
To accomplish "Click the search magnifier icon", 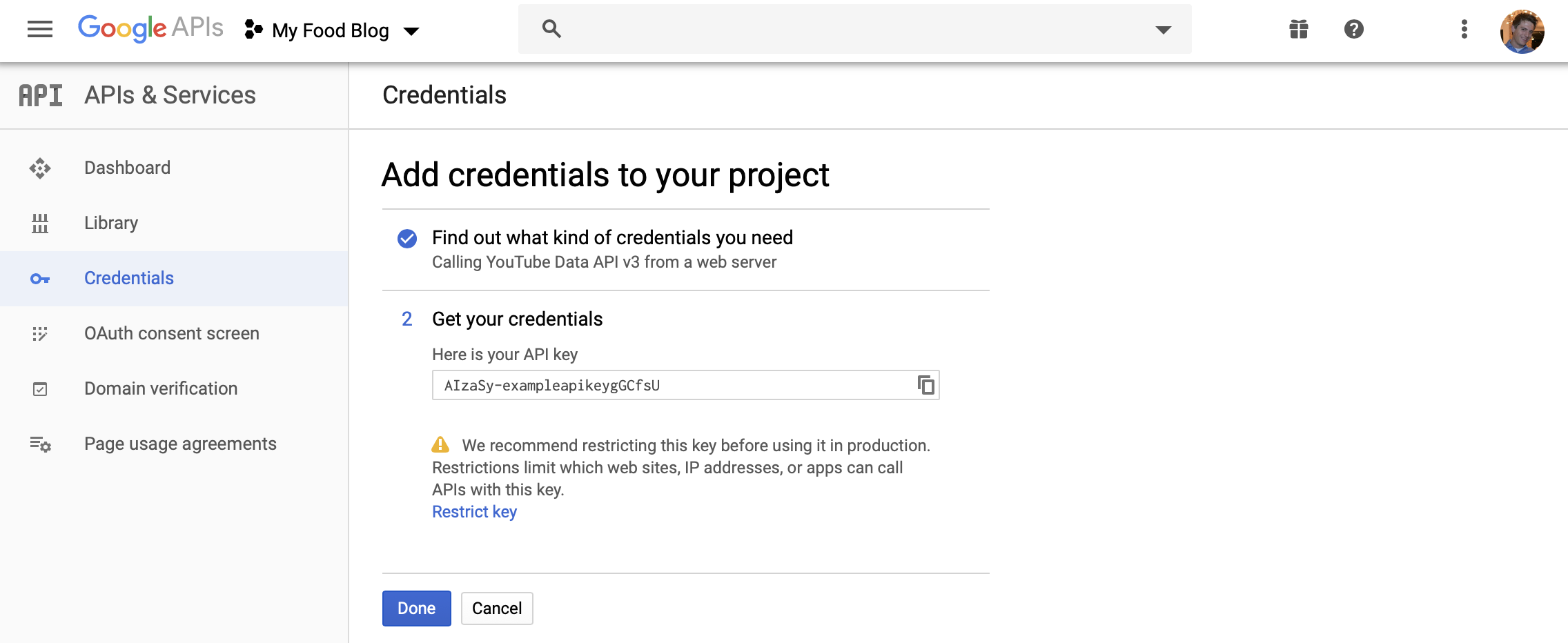I will [x=551, y=29].
